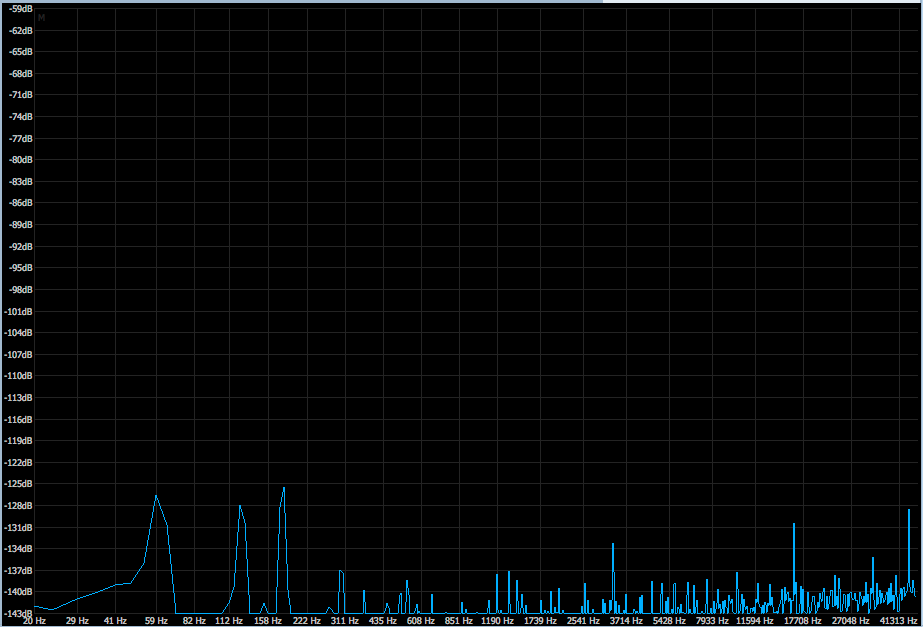Select the 5428 Hz frequency label

click(669, 621)
